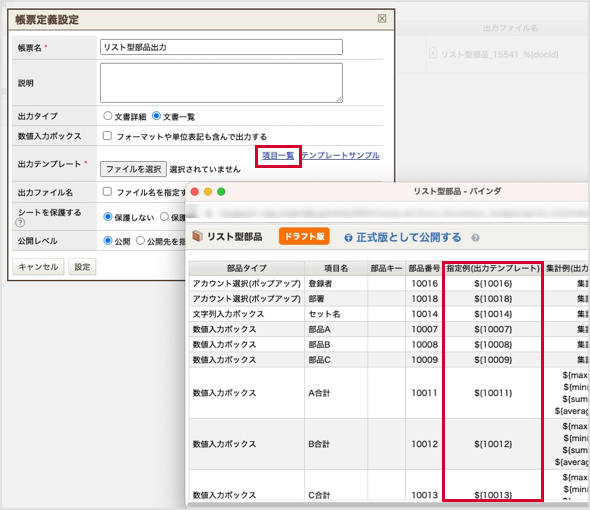Click the ${10014} cell
This screenshot has width=590, height=510.
click(x=493, y=314)
